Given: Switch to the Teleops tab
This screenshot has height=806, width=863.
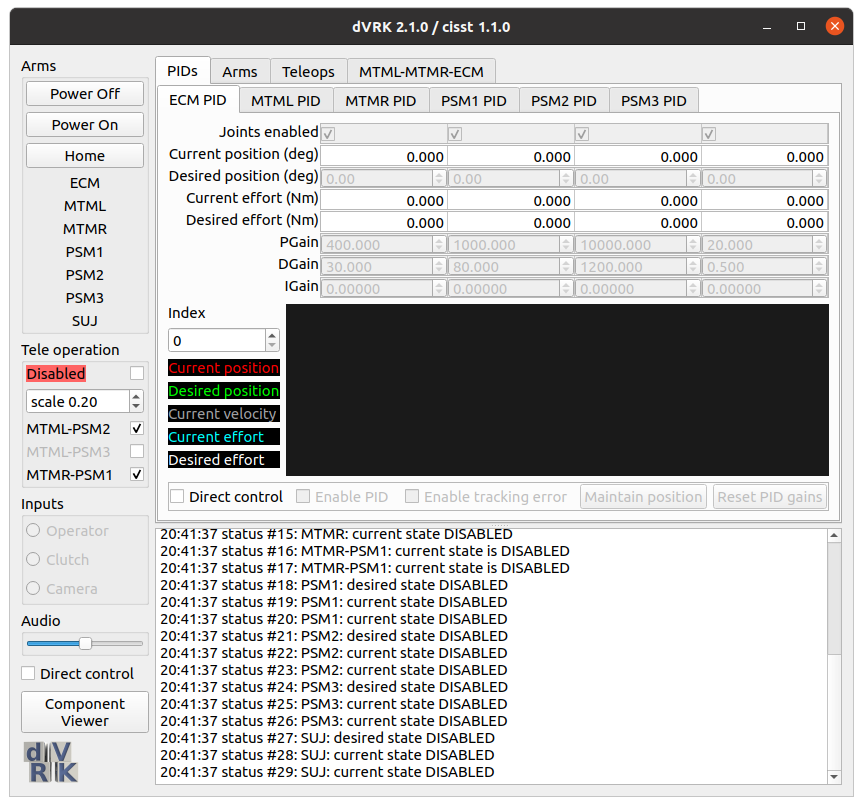Looking at the screenshot, I should pyautogui.click(x=308, y=72).
